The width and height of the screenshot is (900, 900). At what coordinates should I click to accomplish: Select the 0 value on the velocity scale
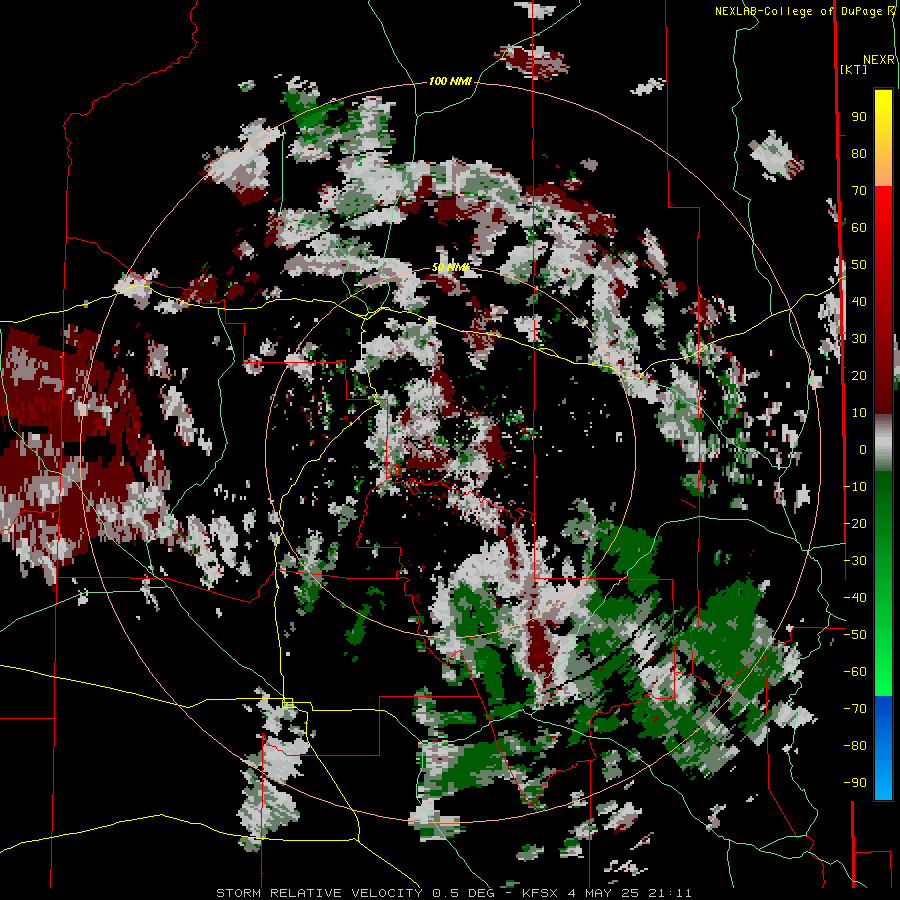pyautogui.click(x=863, y=450)
